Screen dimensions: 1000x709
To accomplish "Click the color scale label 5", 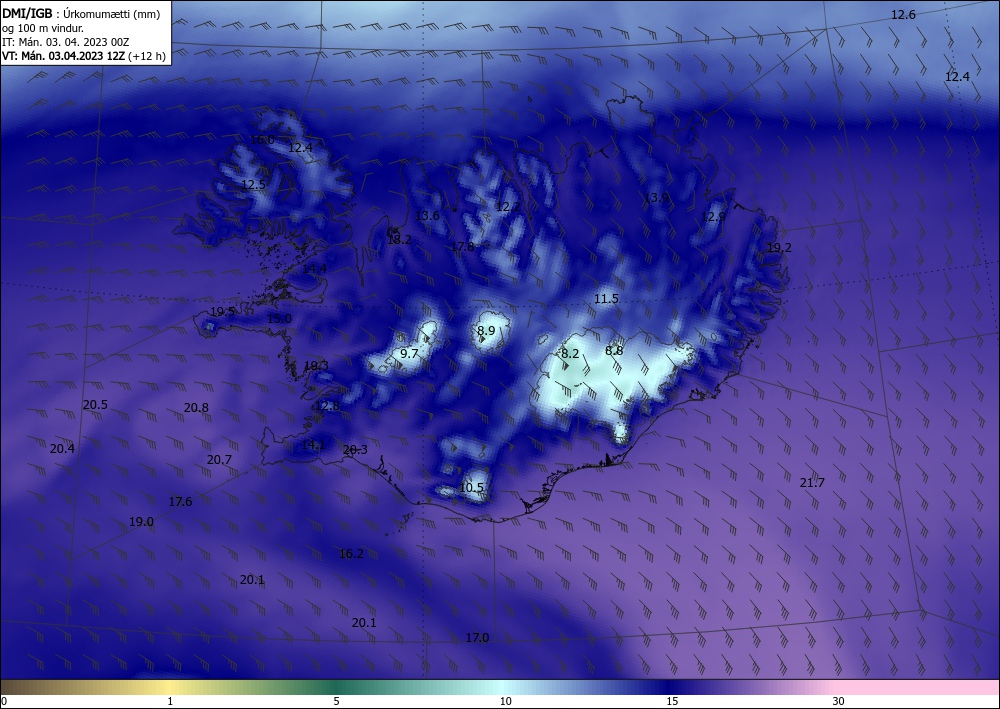I will click(x=337, y=701).
